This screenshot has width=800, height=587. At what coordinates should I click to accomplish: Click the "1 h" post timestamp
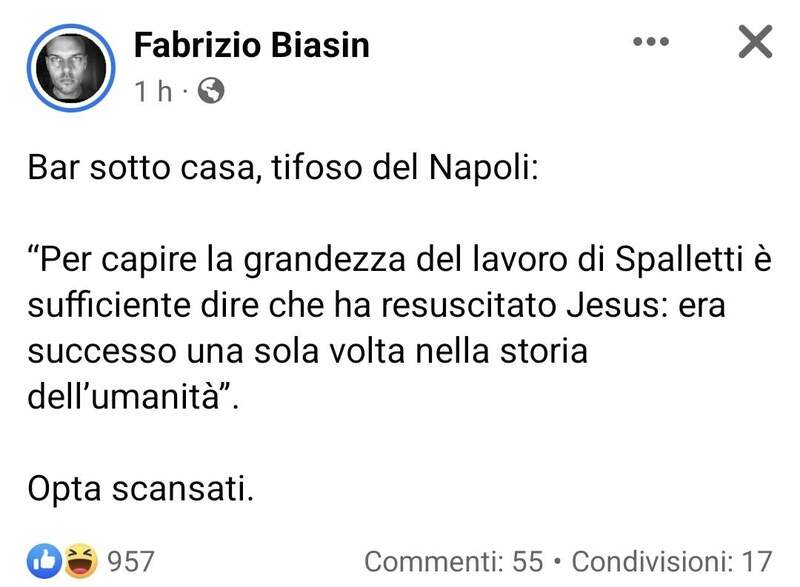pos(153,92)
